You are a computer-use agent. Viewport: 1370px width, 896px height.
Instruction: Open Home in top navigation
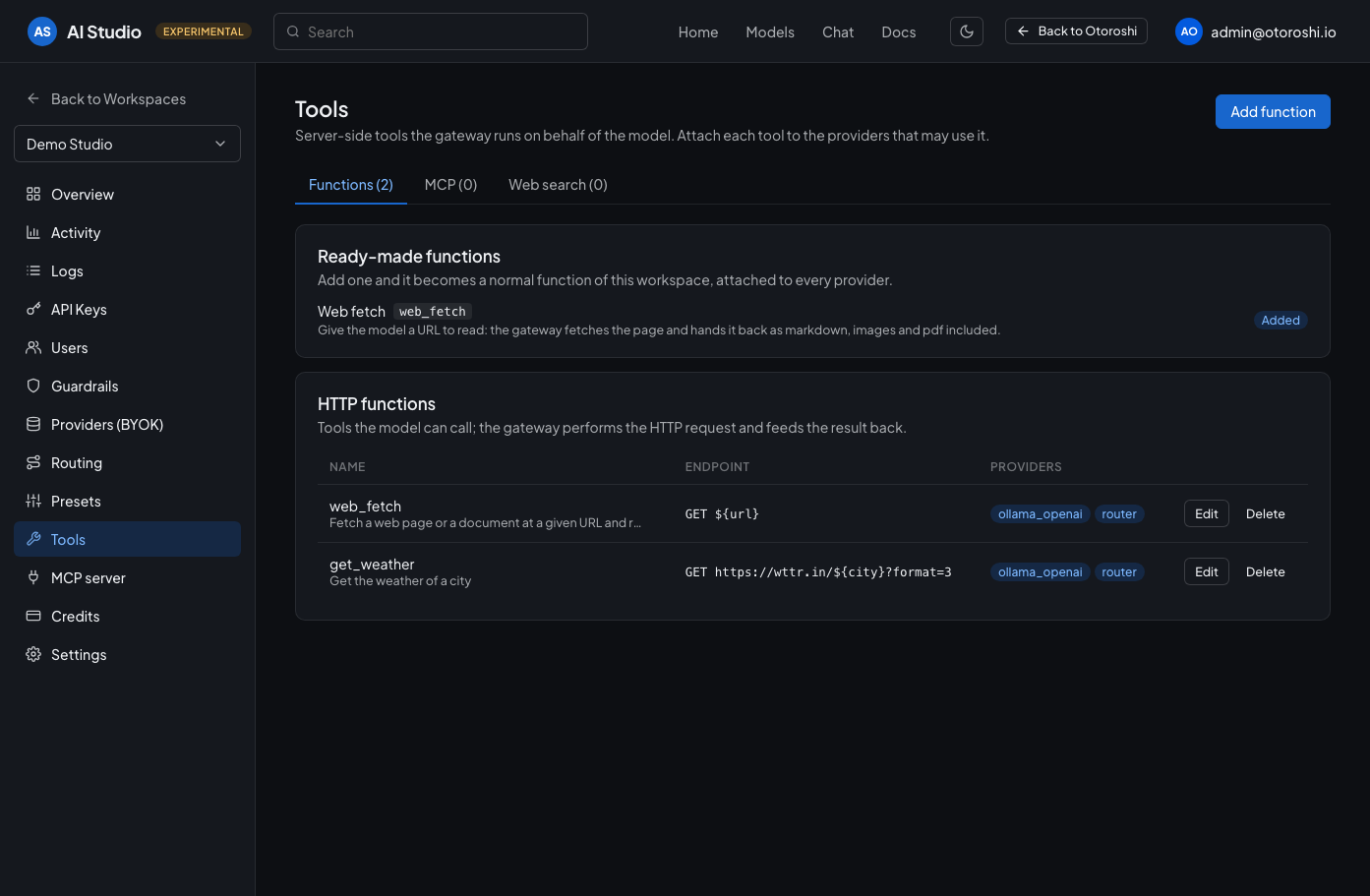tap(698, 32)
